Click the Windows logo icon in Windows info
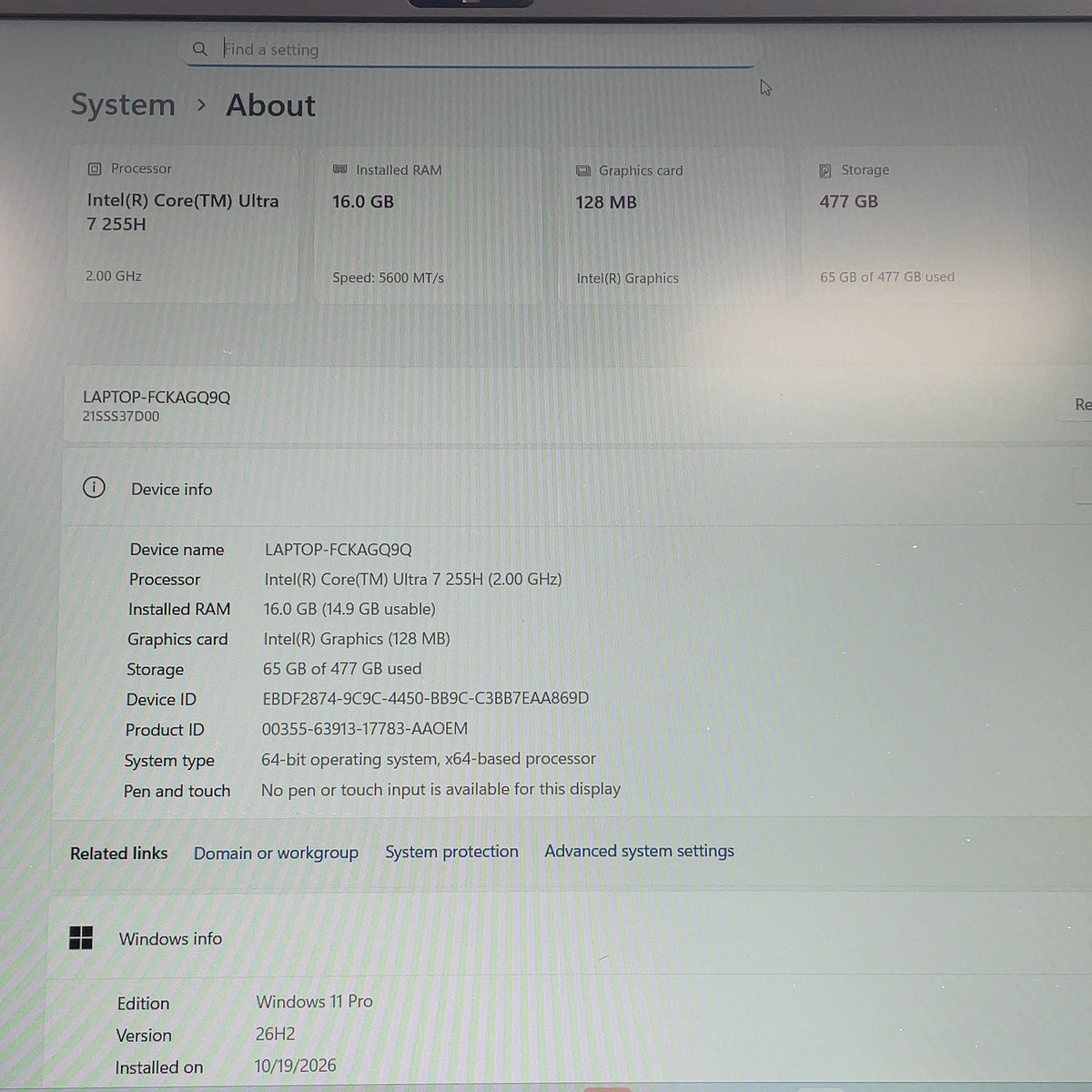 coord(81,938)
